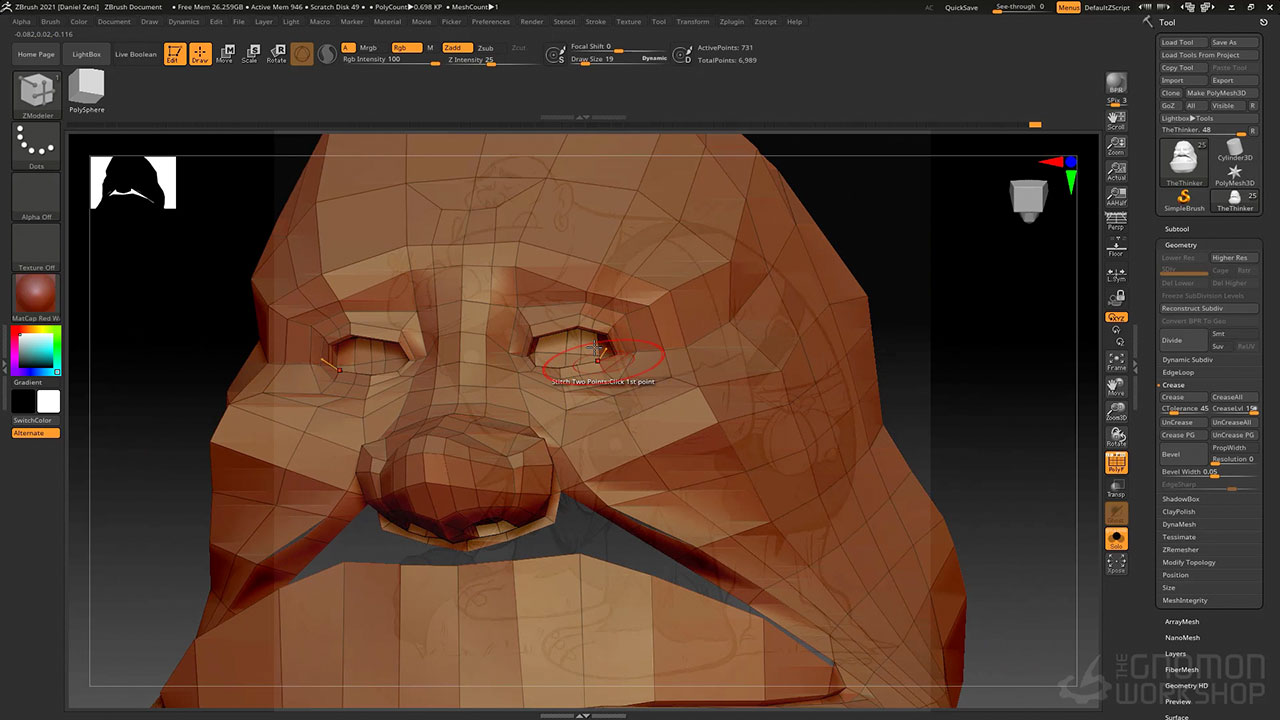Select the Scale tool icon
This screenshot has height=720, width=1280.
click(250, 54)
